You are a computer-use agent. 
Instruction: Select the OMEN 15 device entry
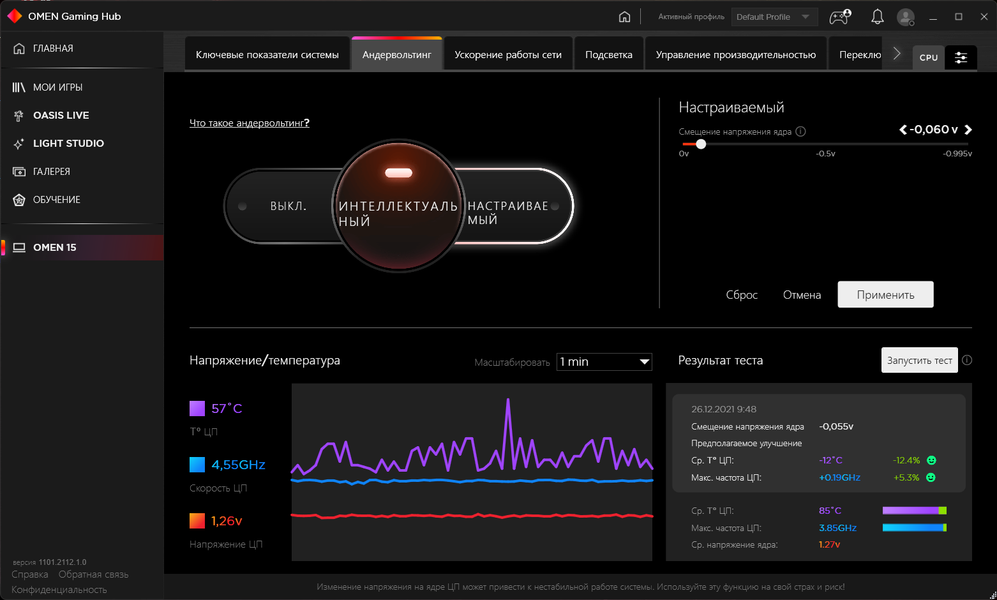click(81, 247)
